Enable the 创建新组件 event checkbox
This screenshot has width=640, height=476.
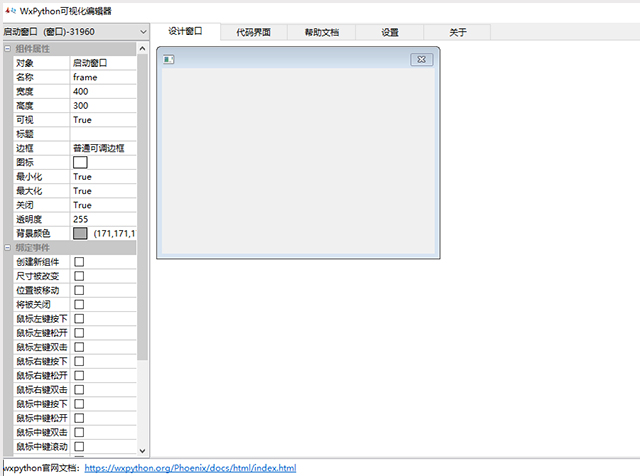tap(79, 262)
